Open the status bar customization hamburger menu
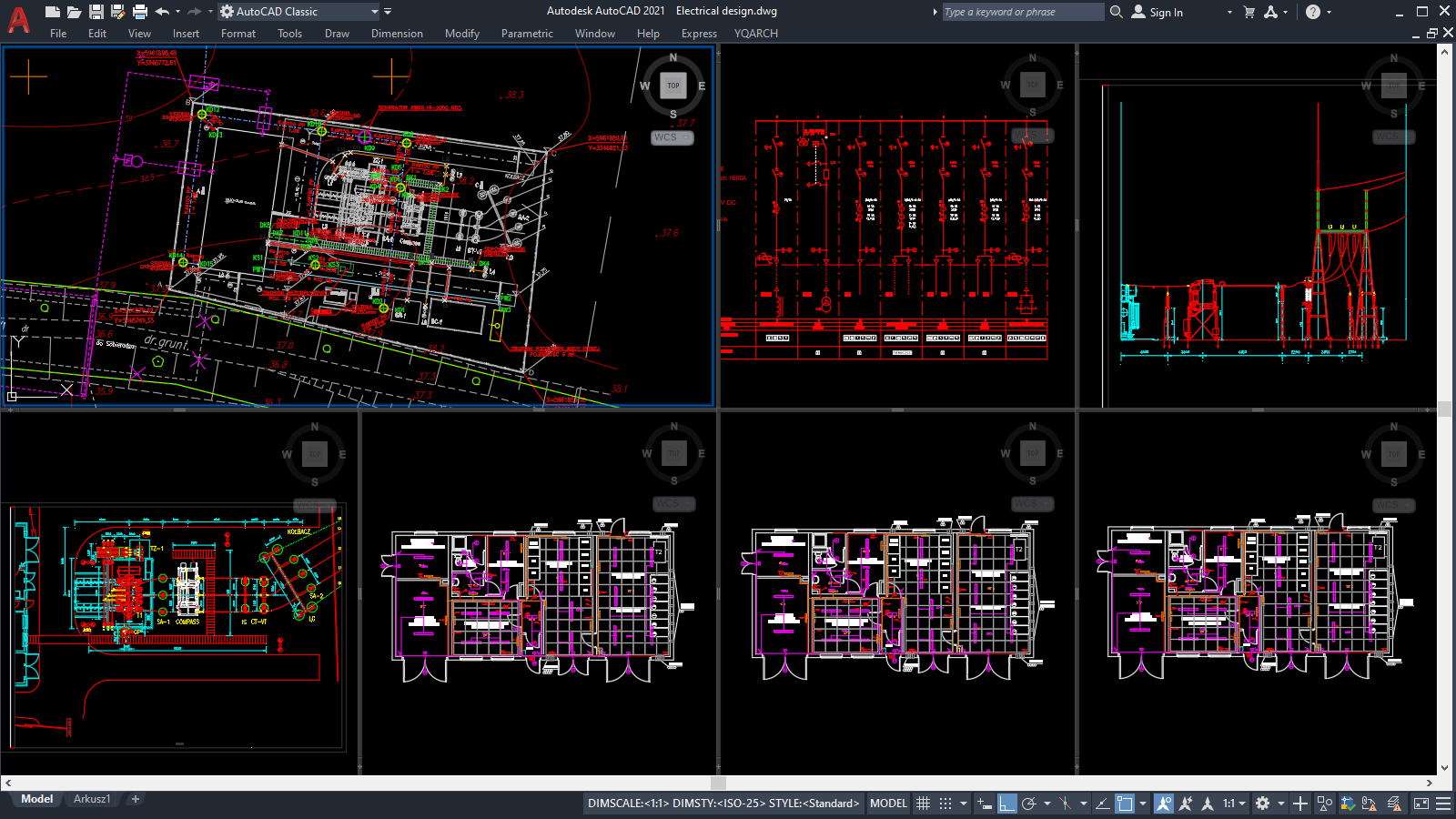1456x819 pixels. click(x=1442, y=804)
